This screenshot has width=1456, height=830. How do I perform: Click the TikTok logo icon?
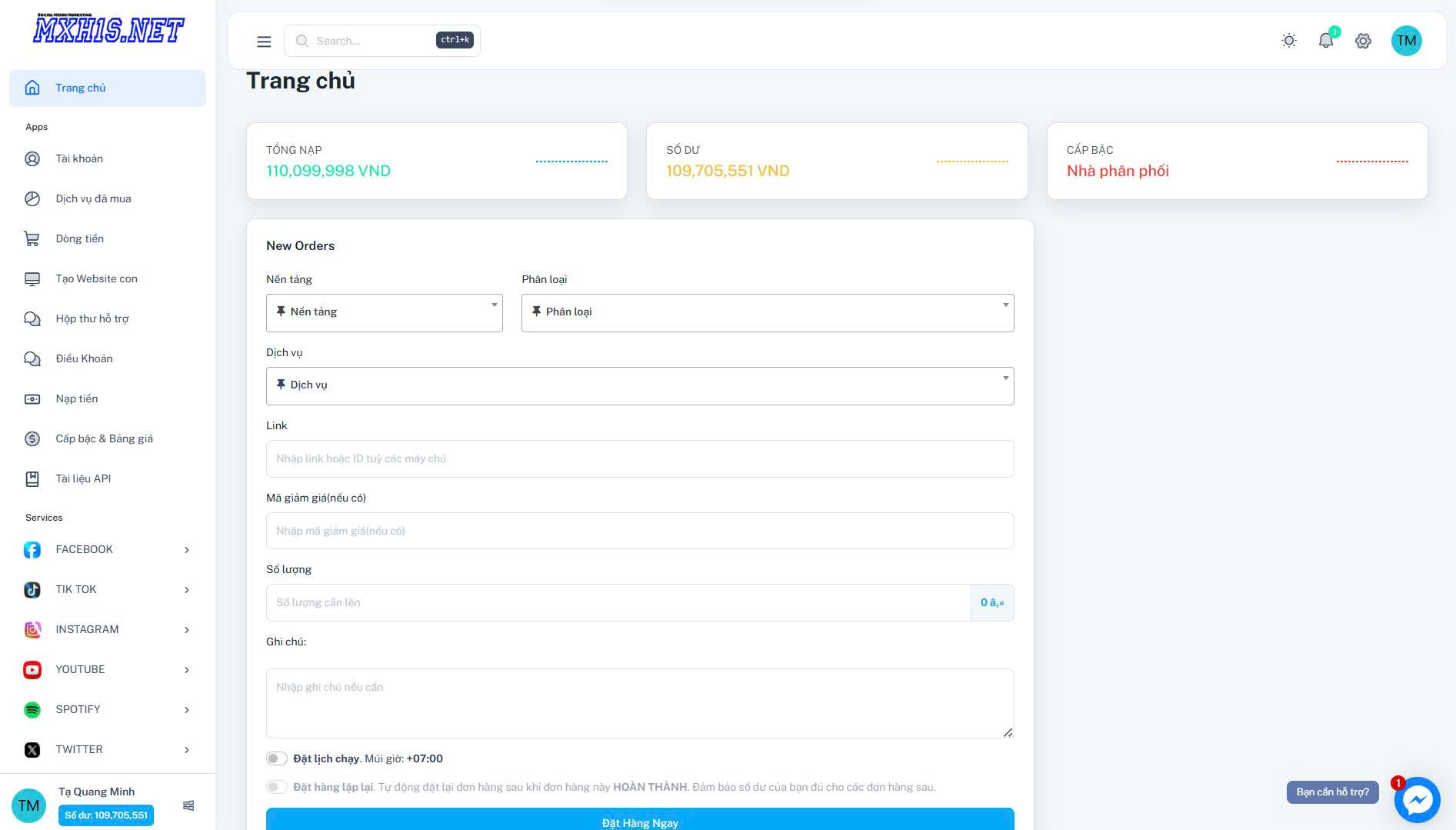click(x=32, y=589)
